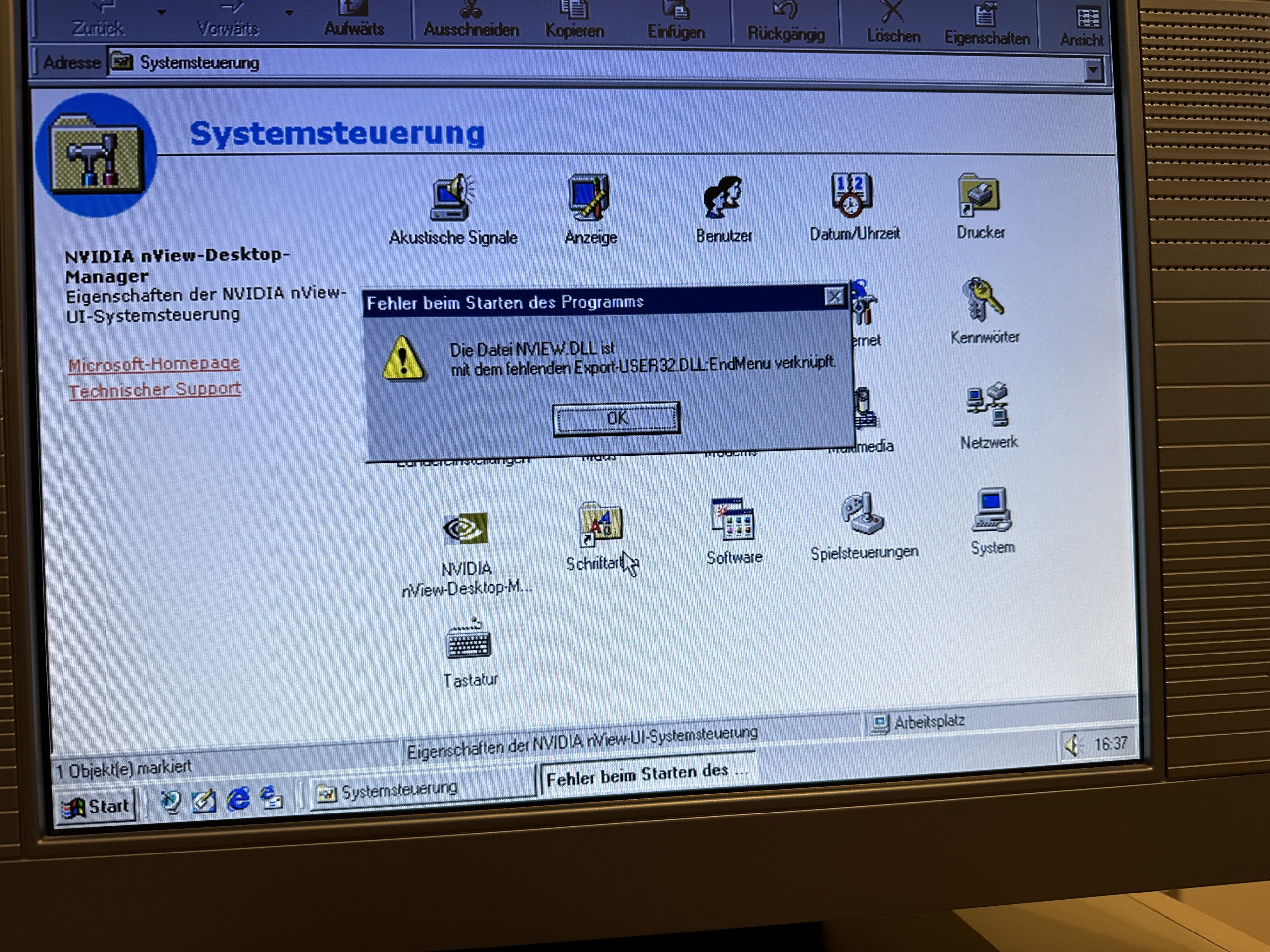Open the Software icon
This screenshot has width=1270, height=952.
733,520
